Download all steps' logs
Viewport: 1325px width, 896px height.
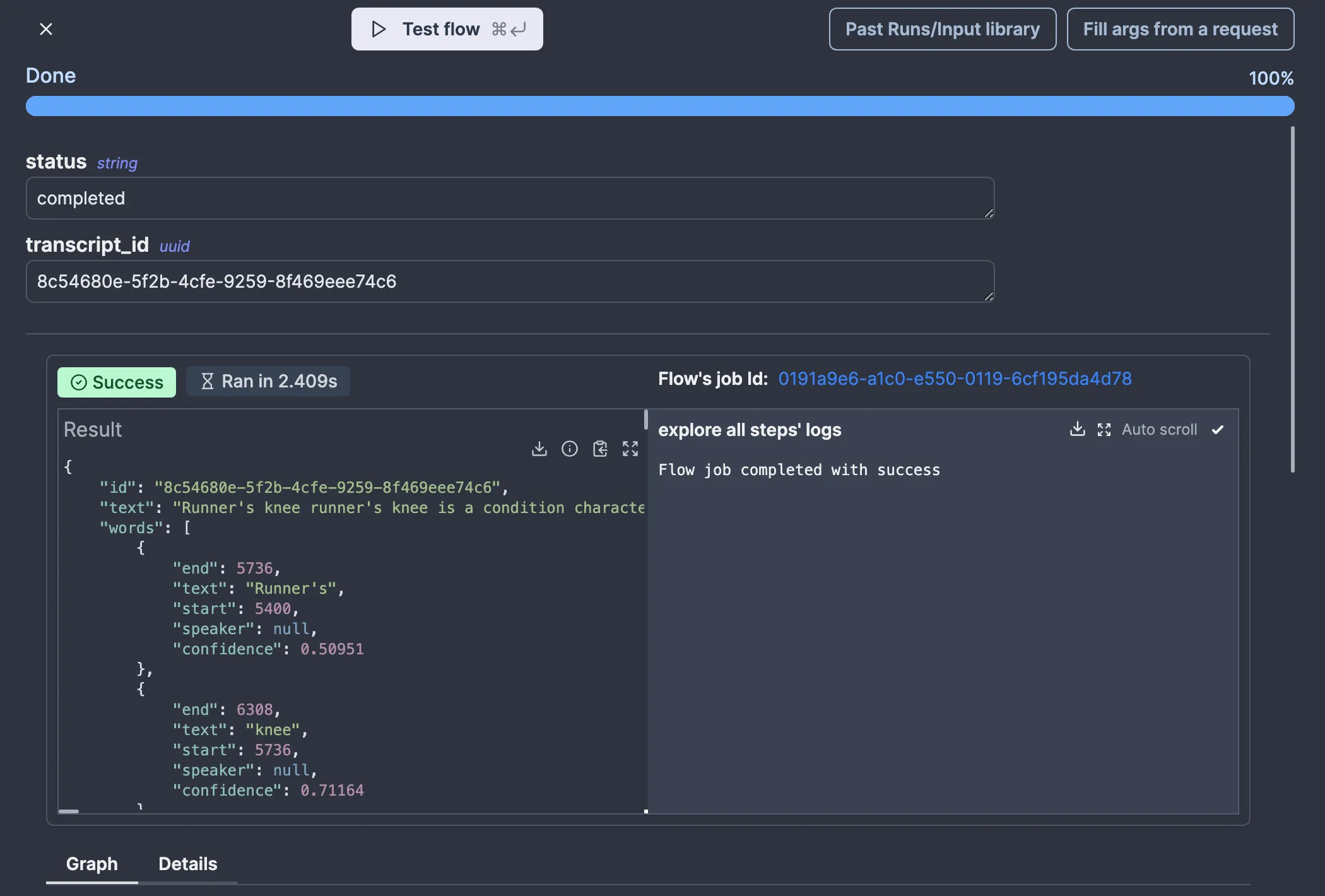[1077, 430]
